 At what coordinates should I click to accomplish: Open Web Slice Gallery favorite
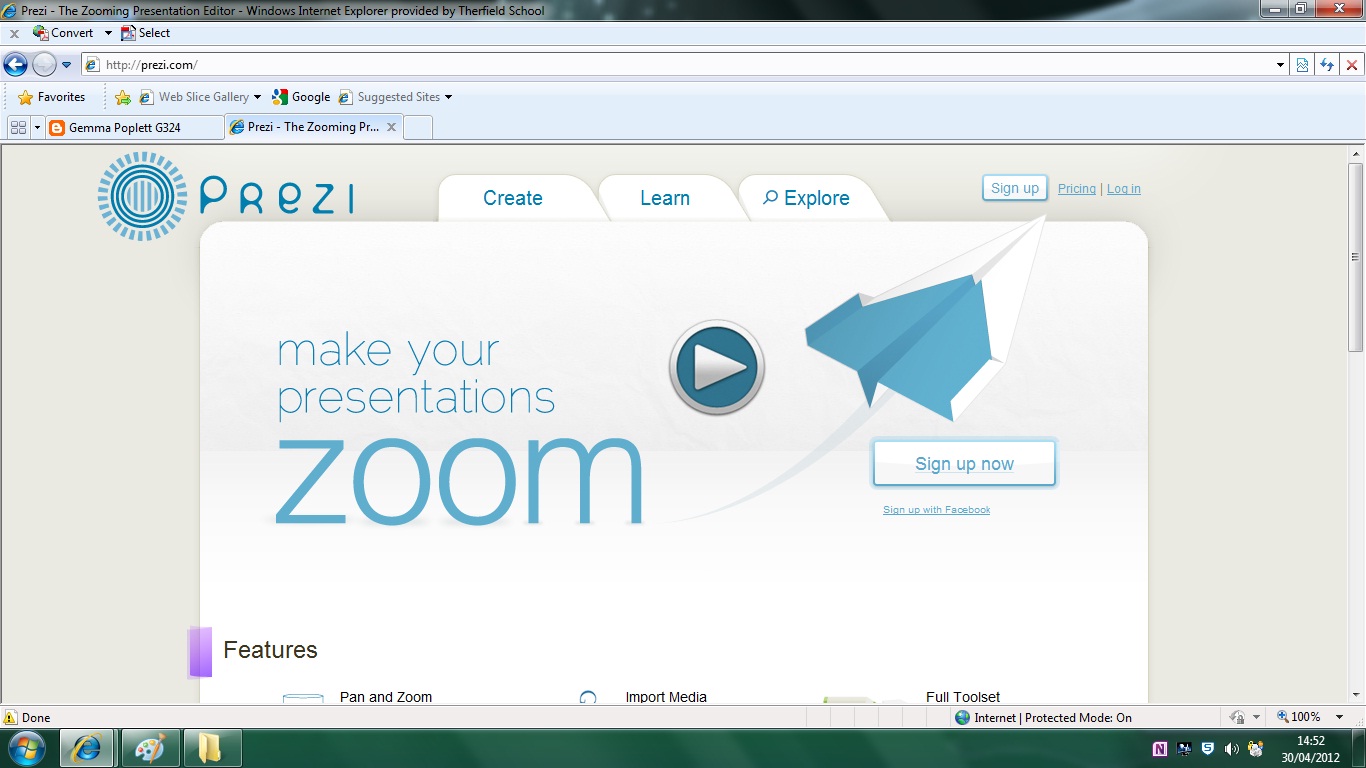coord(194,97)
